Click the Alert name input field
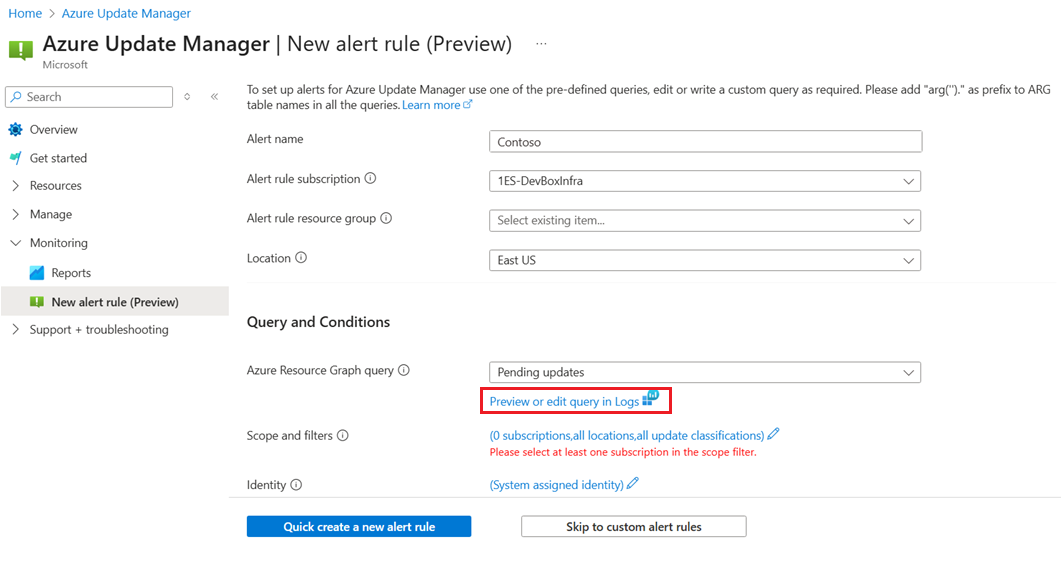The image size is (1061, 562). 705,142
